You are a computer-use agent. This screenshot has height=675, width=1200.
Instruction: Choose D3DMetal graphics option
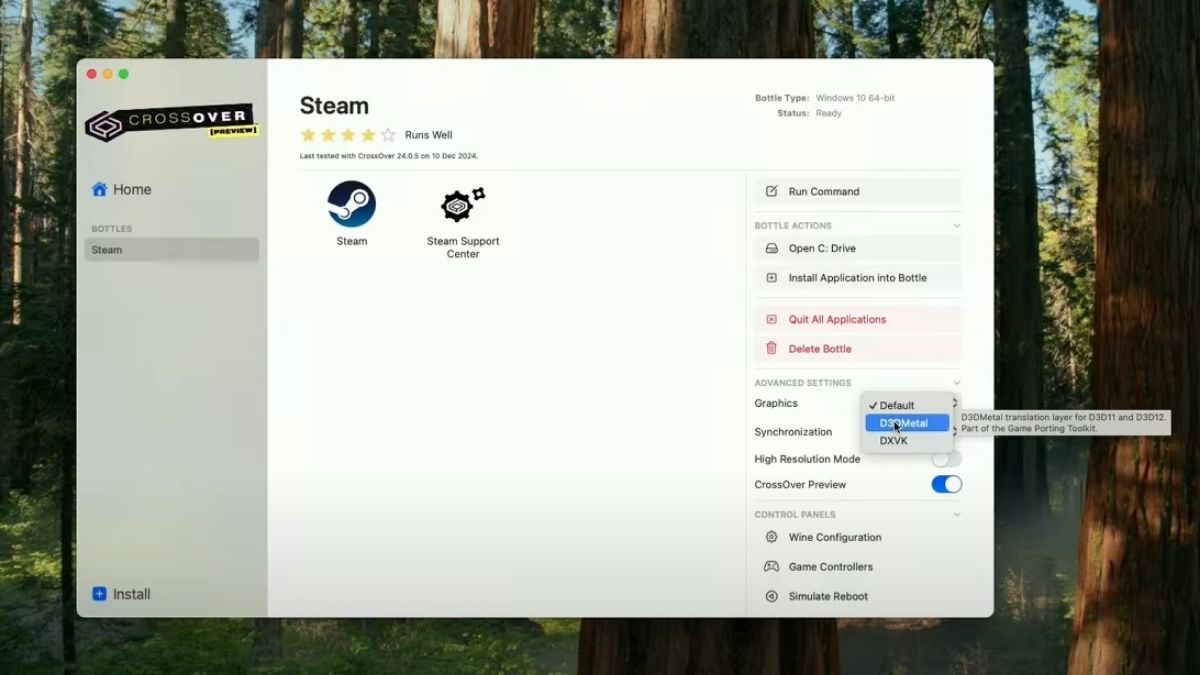point(907,423)
